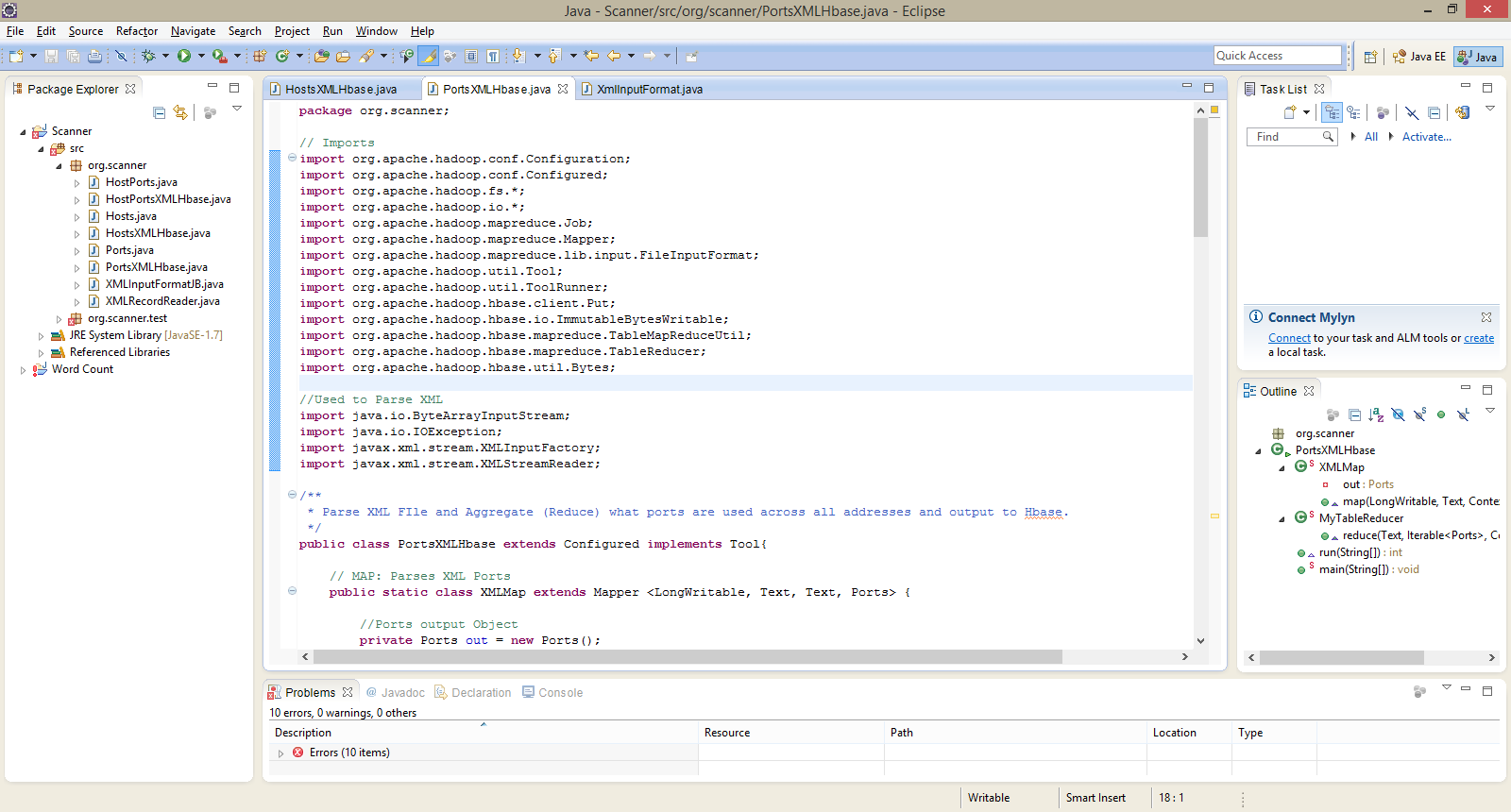The width and height of the screenshot is (1511, 812).
Task: Click the Quick Access field
Action: (x=1277, y=56)
